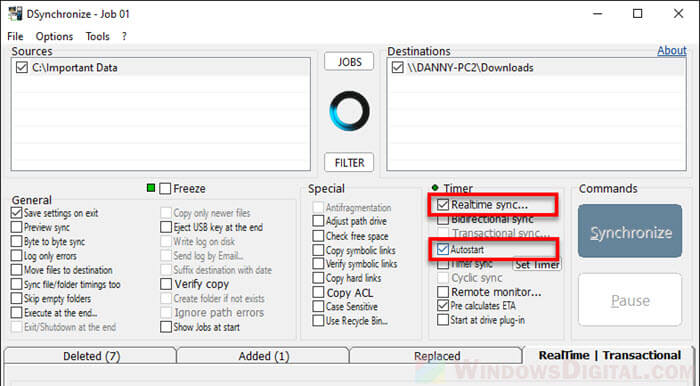Click the Pause button

(x=630, y=300)
